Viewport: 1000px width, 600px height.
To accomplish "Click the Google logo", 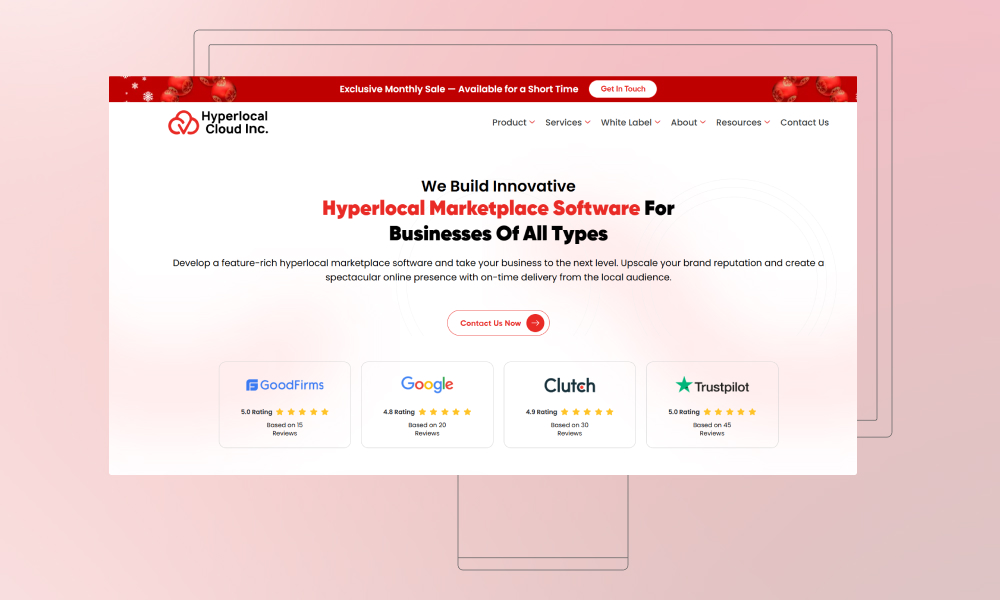I will (x=427, y=384).
